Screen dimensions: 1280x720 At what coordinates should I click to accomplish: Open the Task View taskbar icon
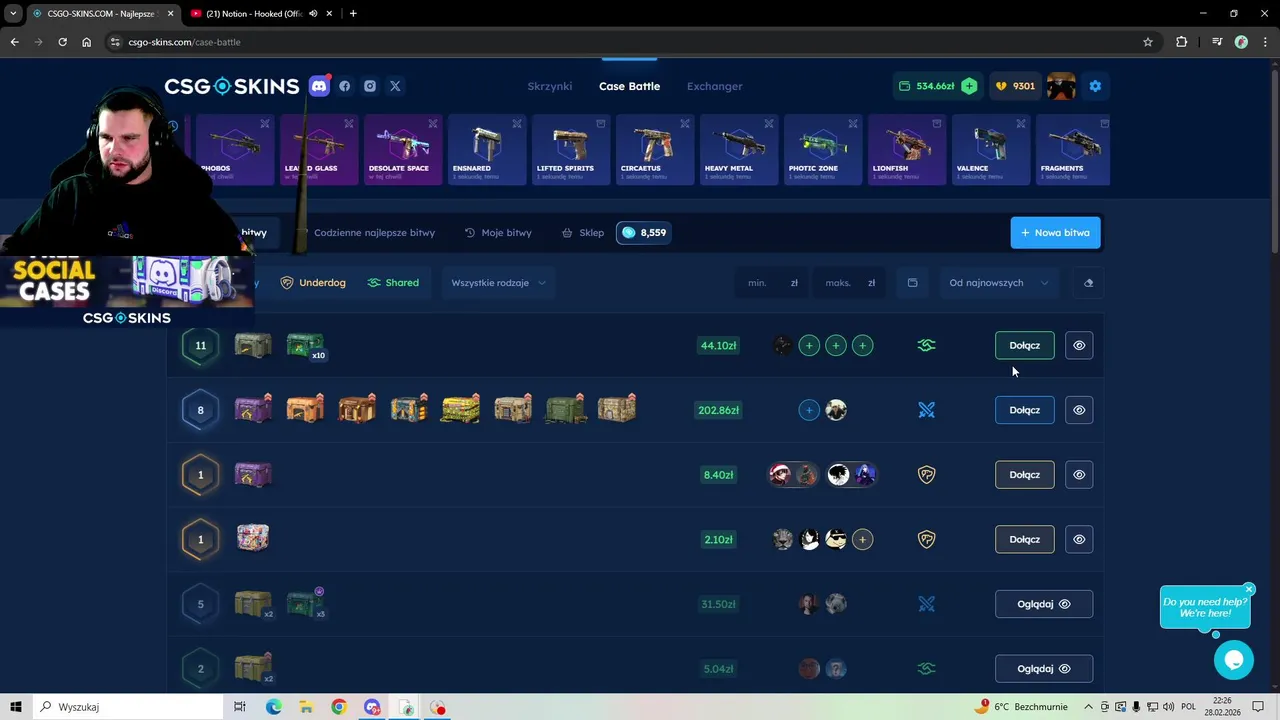[240, 707]
